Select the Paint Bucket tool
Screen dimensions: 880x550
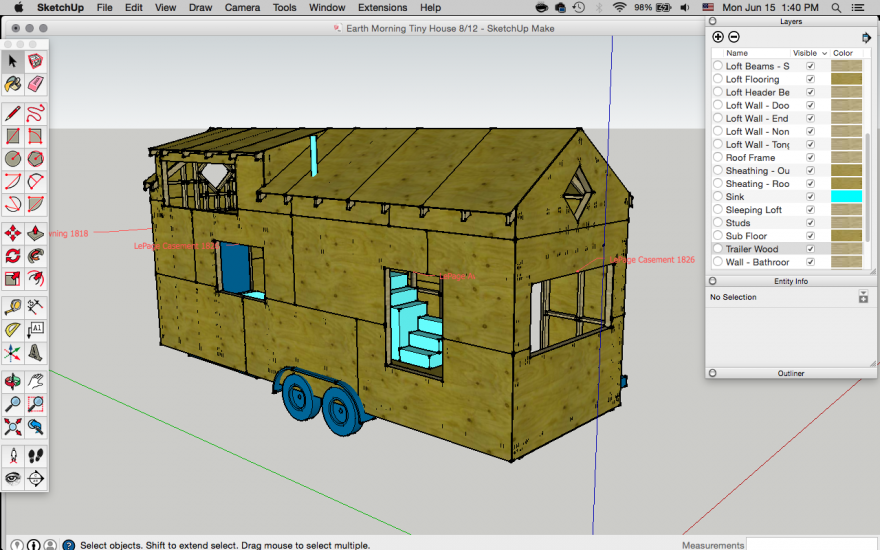coord(13,84)
